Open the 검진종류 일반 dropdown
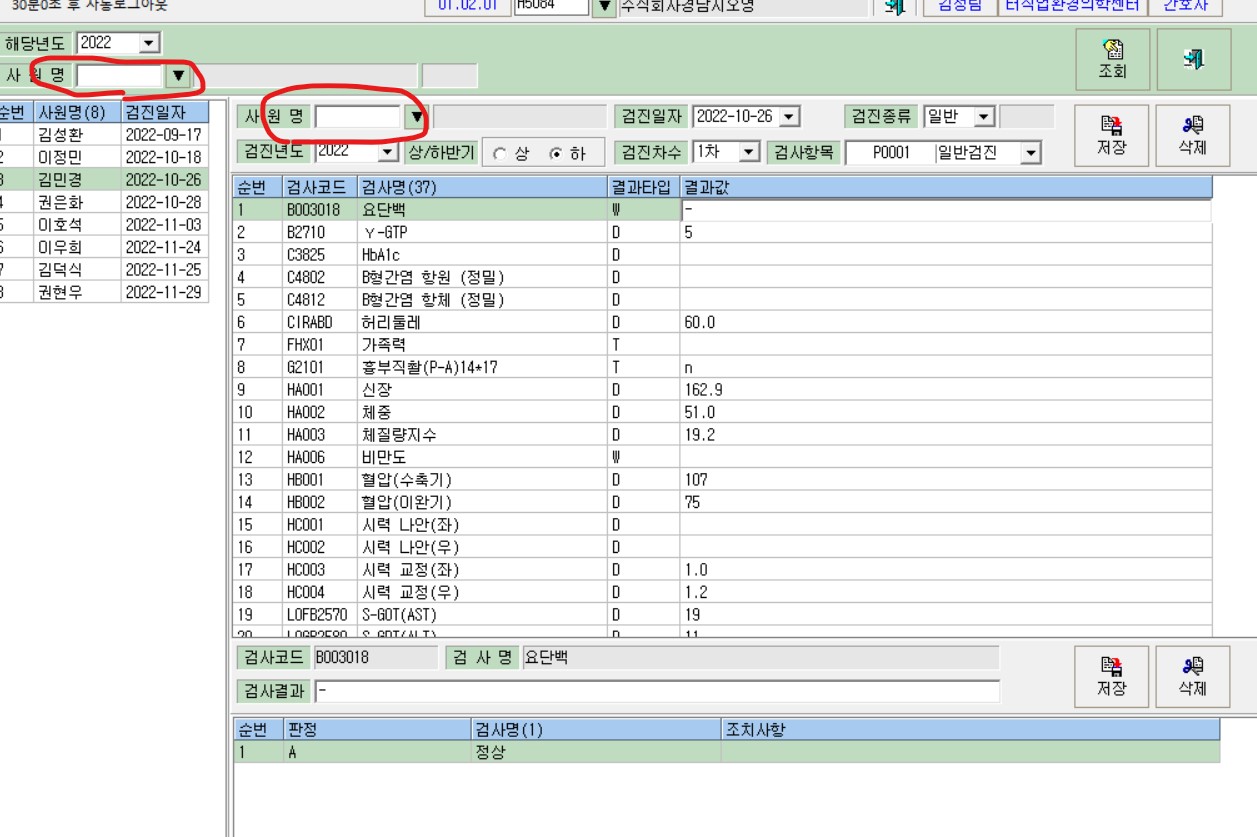The image size is (1257, 837). point(984,117)
